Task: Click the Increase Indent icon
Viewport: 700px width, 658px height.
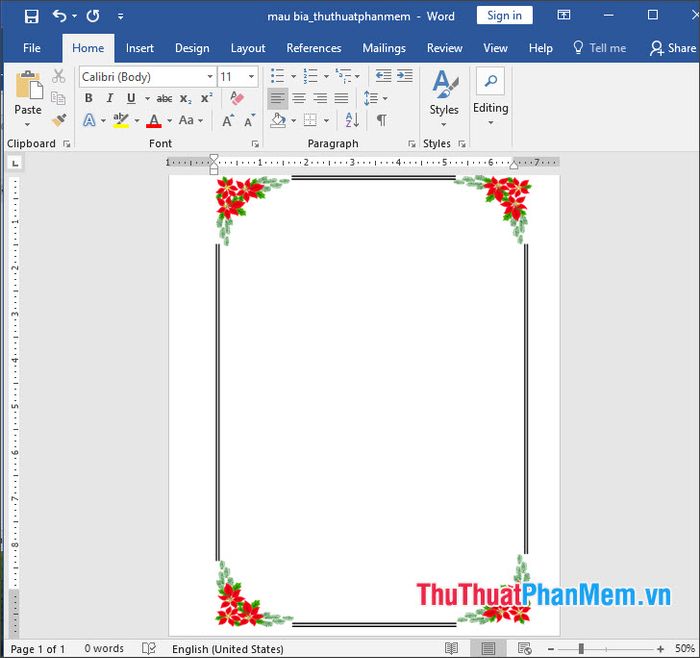Action: [405, 76]
